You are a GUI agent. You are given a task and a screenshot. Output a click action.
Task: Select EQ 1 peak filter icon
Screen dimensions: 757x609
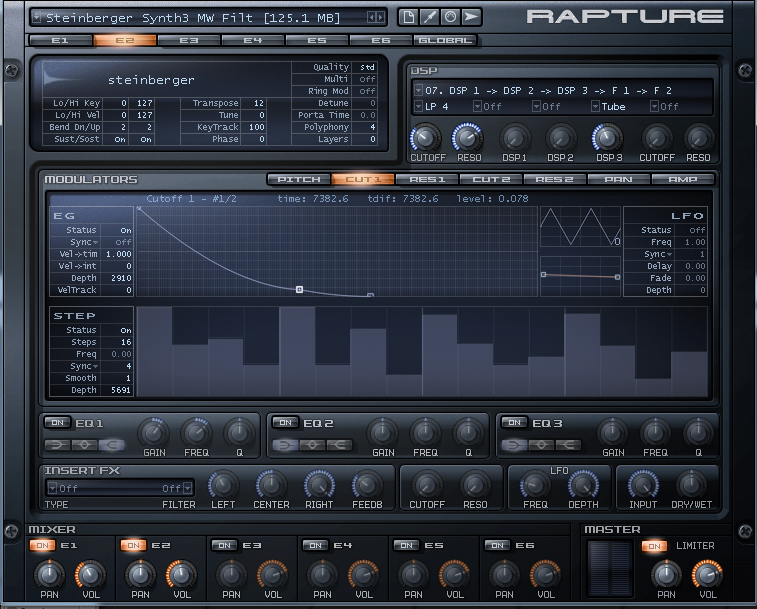pyautogui.click(x=84, y=444)
